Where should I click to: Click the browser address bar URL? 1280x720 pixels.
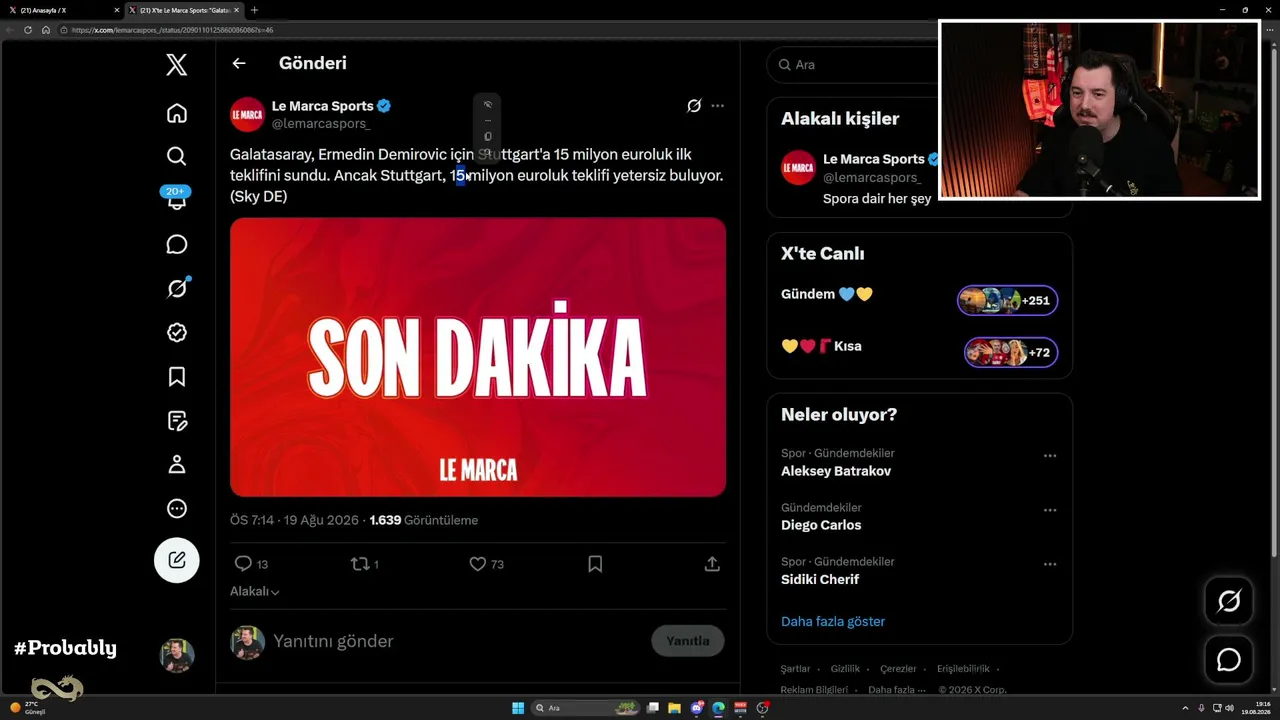(x=172, y=30)
